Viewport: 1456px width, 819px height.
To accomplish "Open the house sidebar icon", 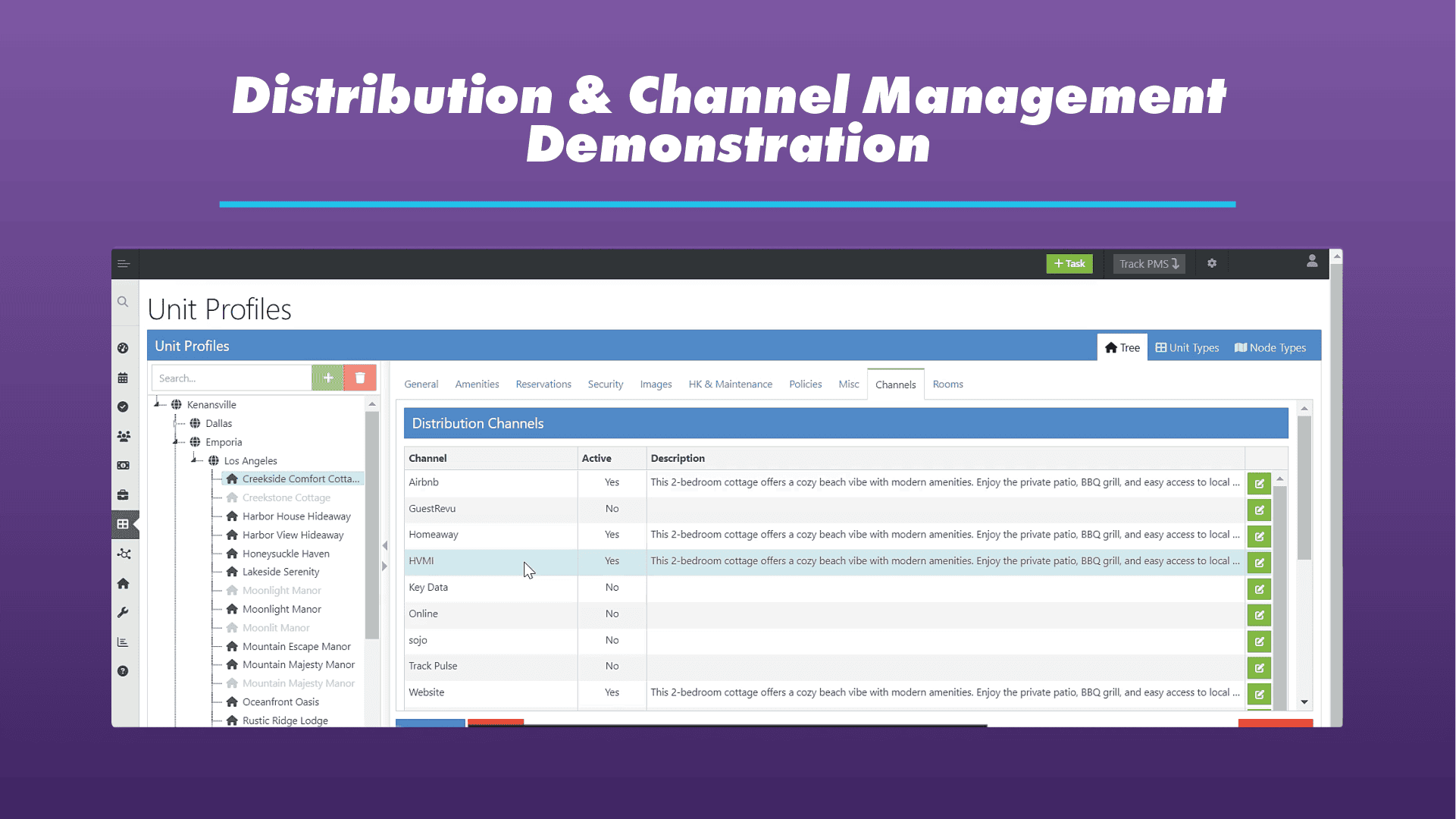I will (123, 583).
